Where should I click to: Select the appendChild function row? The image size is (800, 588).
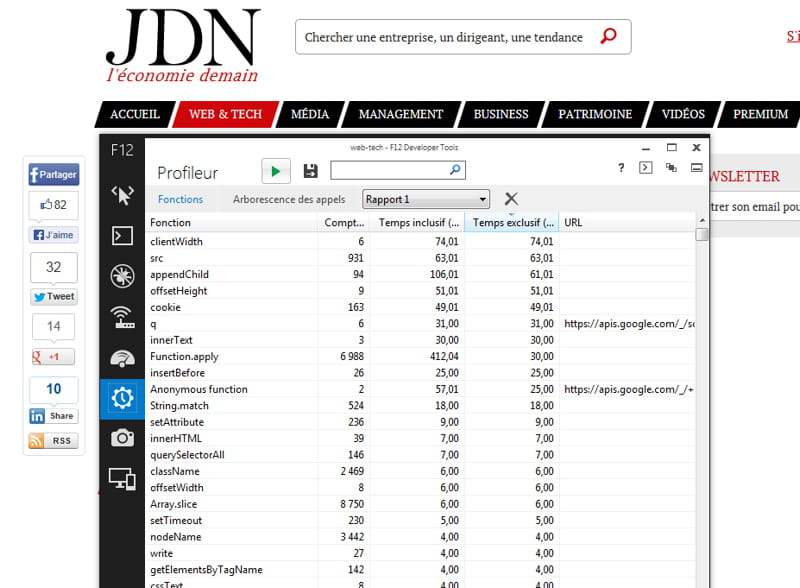420,274
